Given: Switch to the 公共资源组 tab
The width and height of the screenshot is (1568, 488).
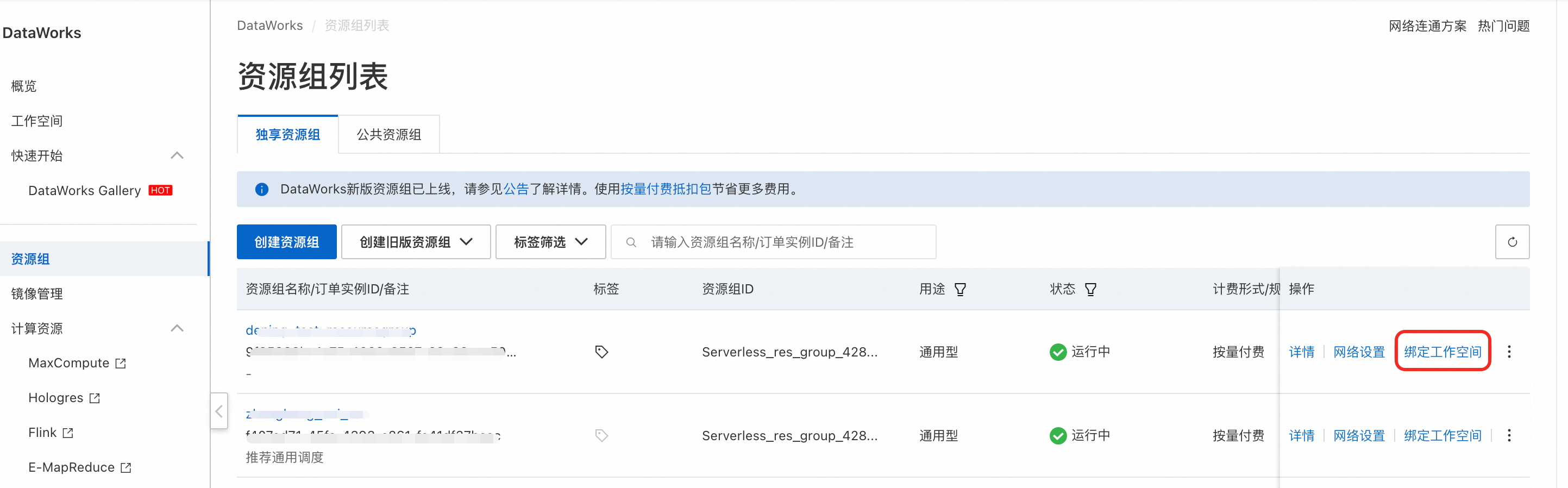Looking at the screenshot, I should (389, 134).
